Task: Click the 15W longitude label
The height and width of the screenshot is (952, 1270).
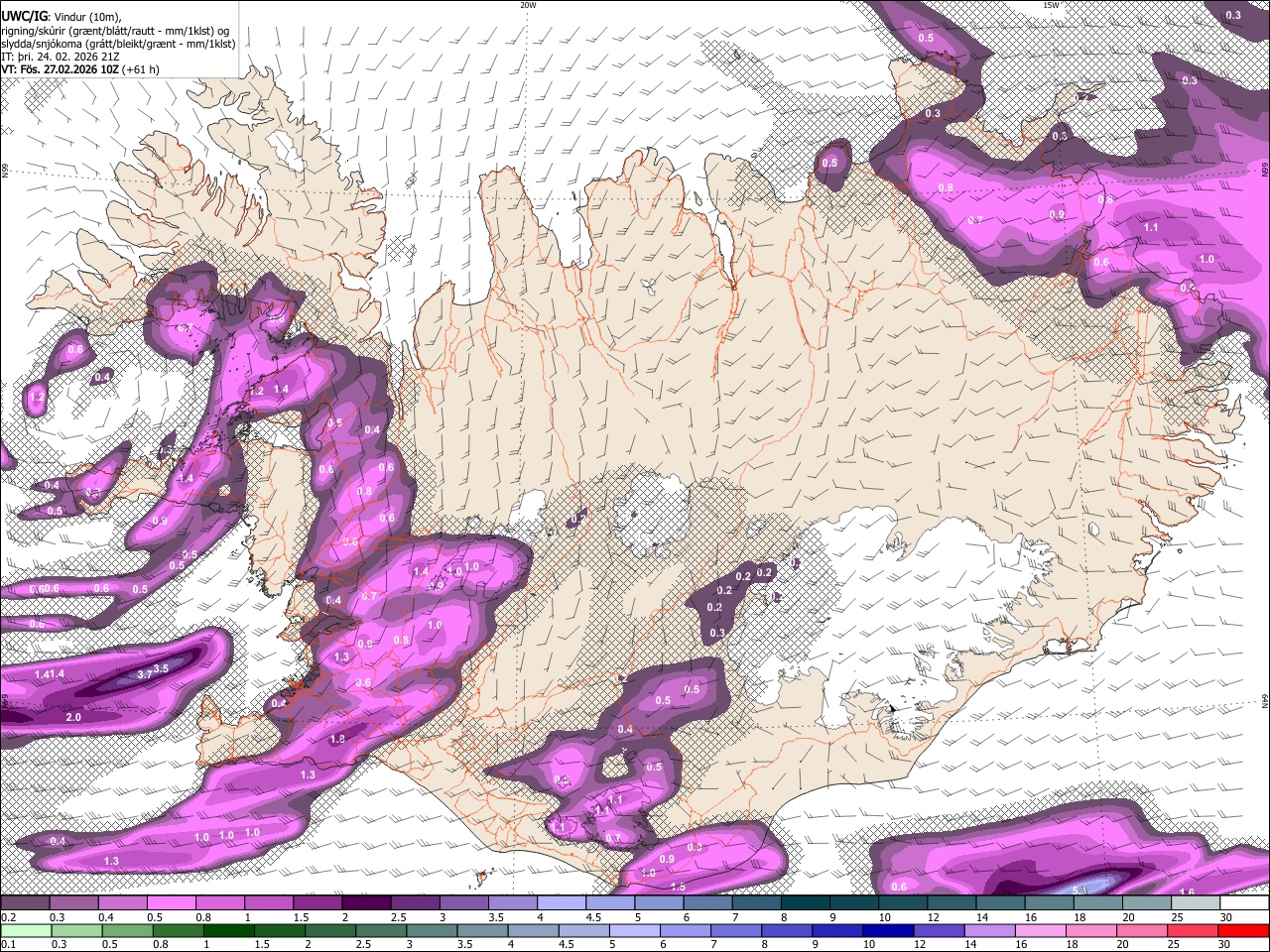Action: tap(1051, 5)
